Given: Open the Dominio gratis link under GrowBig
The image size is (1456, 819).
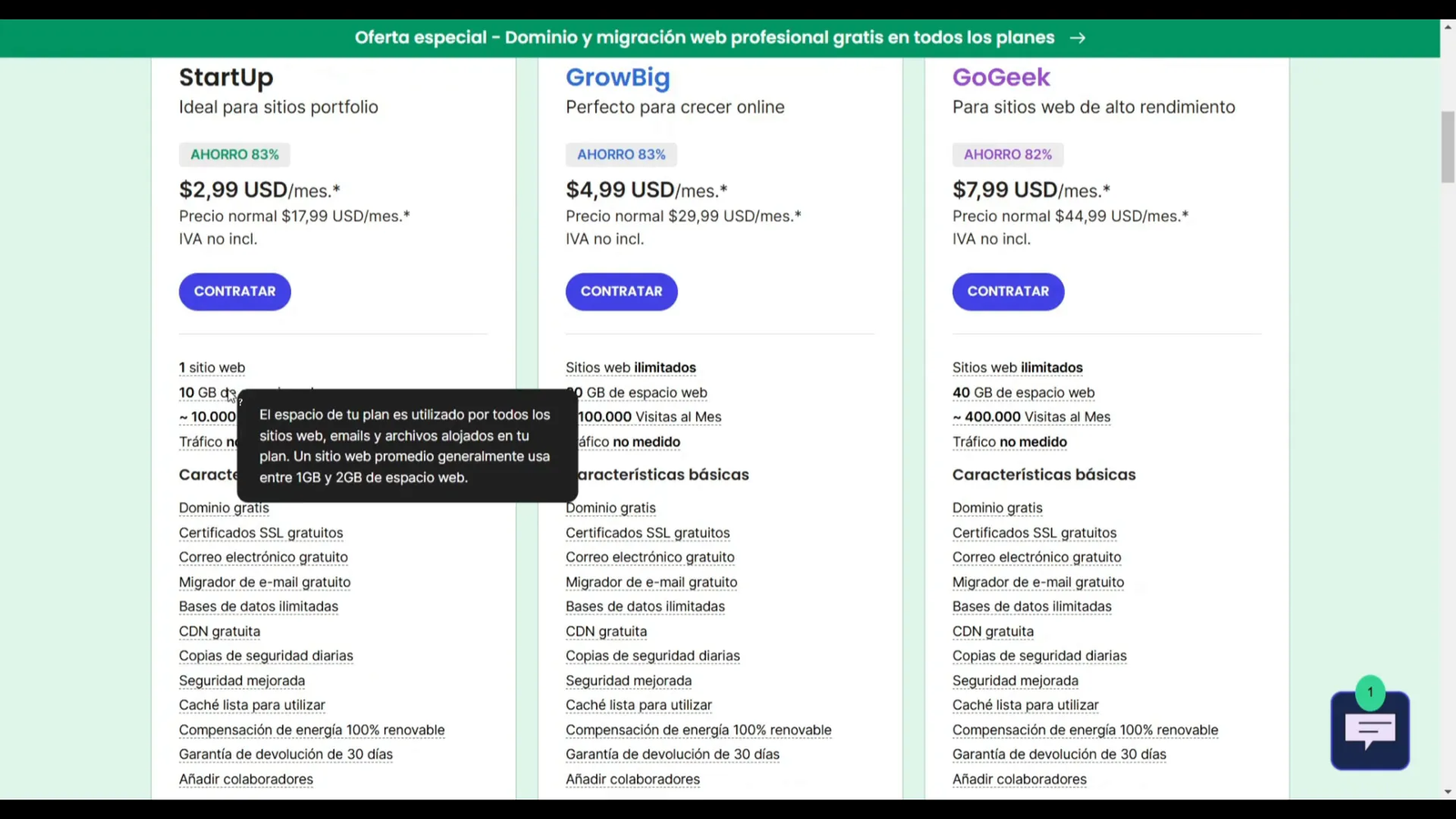Looking at the screenshot, I should (x=610, y=507).
